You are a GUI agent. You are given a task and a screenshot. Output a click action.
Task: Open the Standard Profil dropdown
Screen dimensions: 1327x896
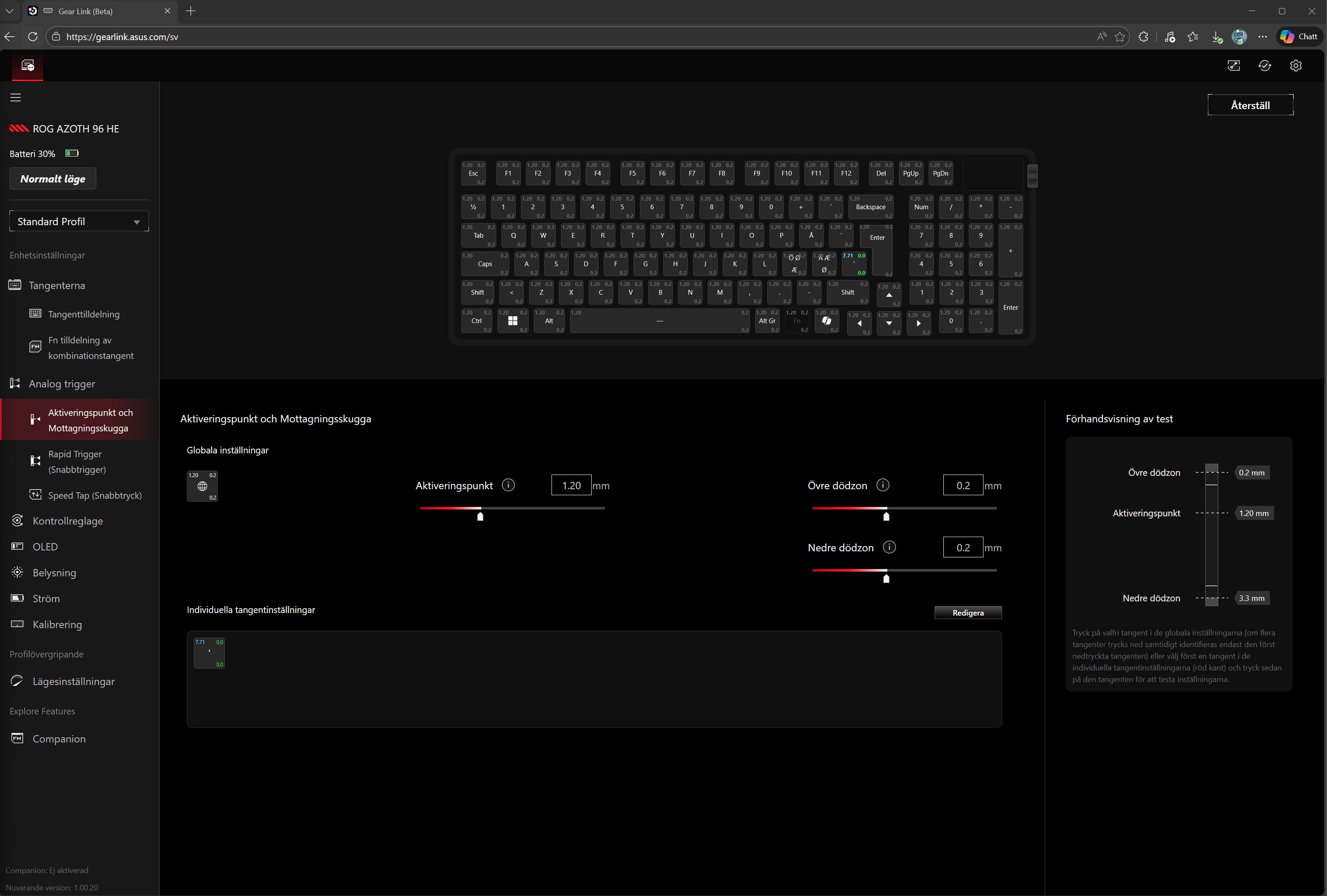point(79,221)
